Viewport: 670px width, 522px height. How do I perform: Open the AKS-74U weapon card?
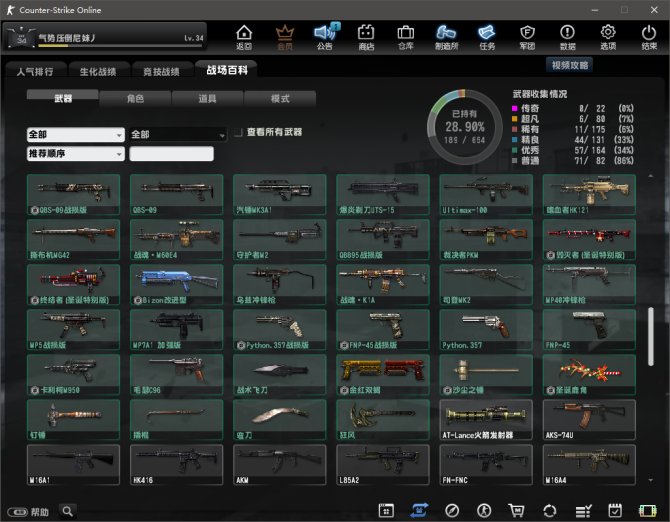pos(589,420)
